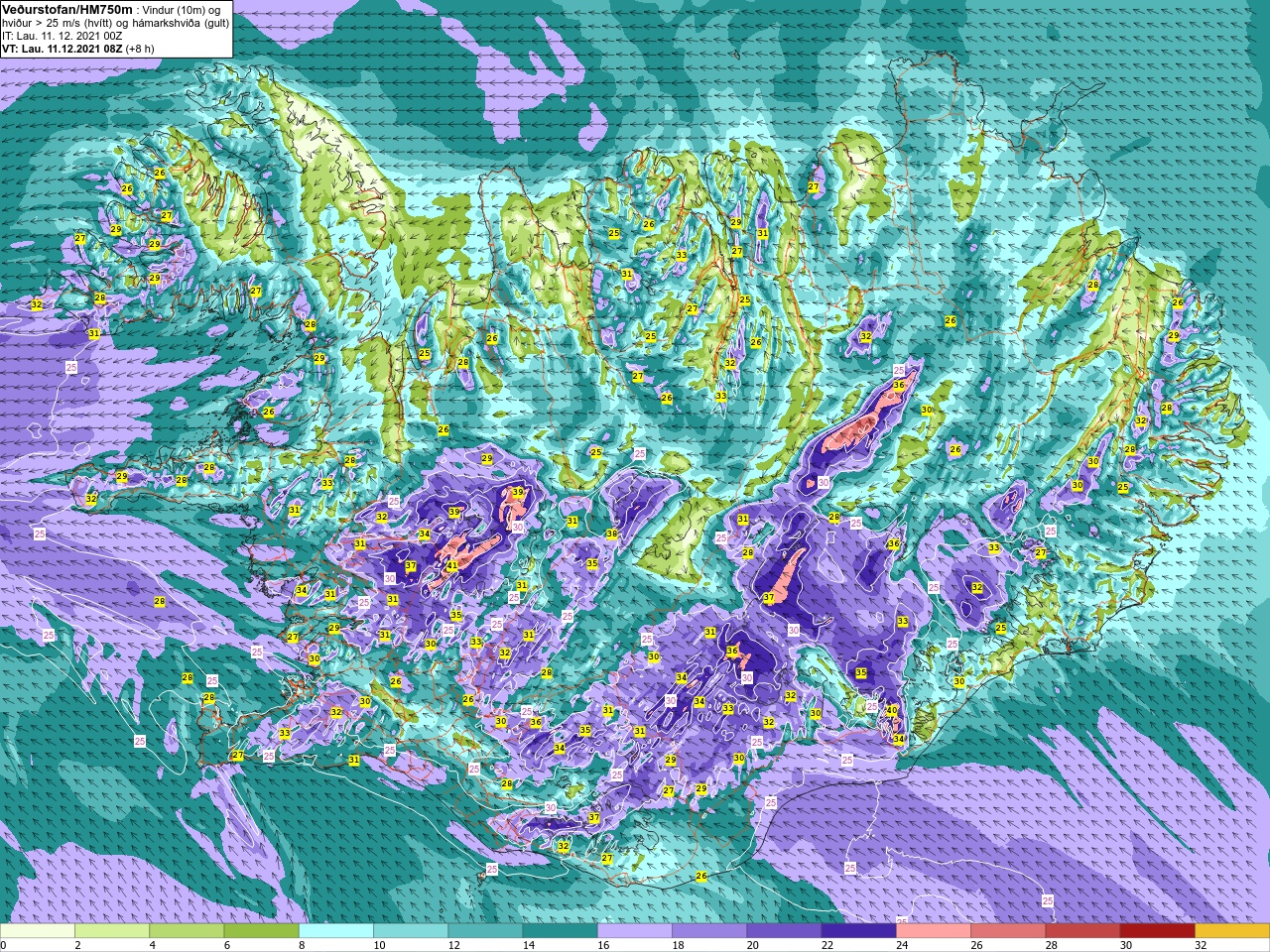Viewport: 1270px width, 952px height.
Task: Click the 'hviður > 25 m/s (hvítt)' header line
Action: [x=60, y=22]
